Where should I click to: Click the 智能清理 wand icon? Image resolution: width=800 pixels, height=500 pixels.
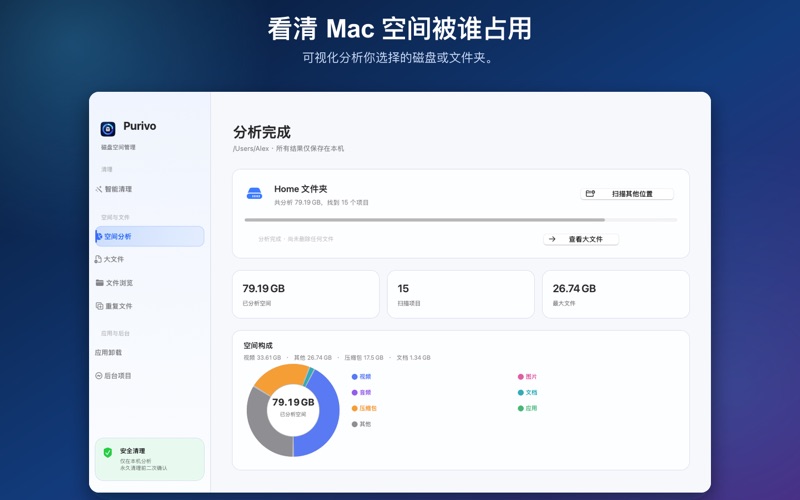coord(99,189)
